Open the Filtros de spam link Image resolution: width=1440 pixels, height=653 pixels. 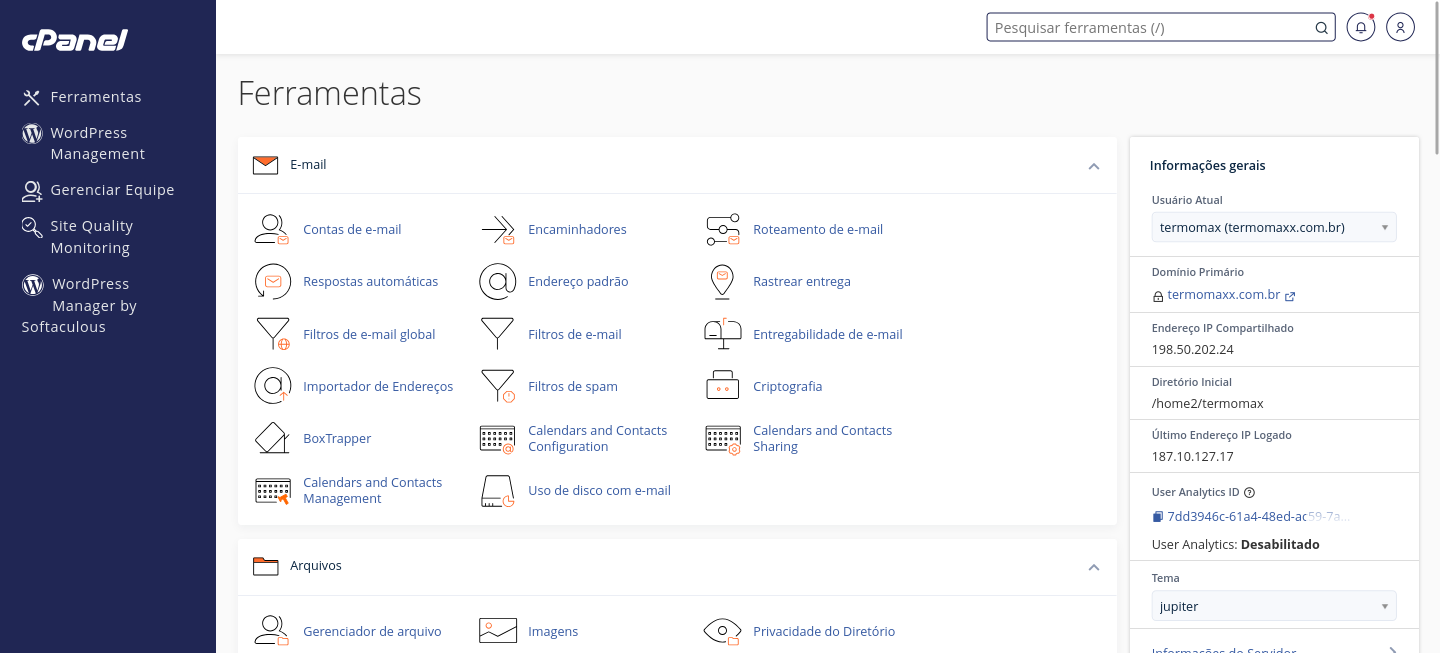pos(572,386)
